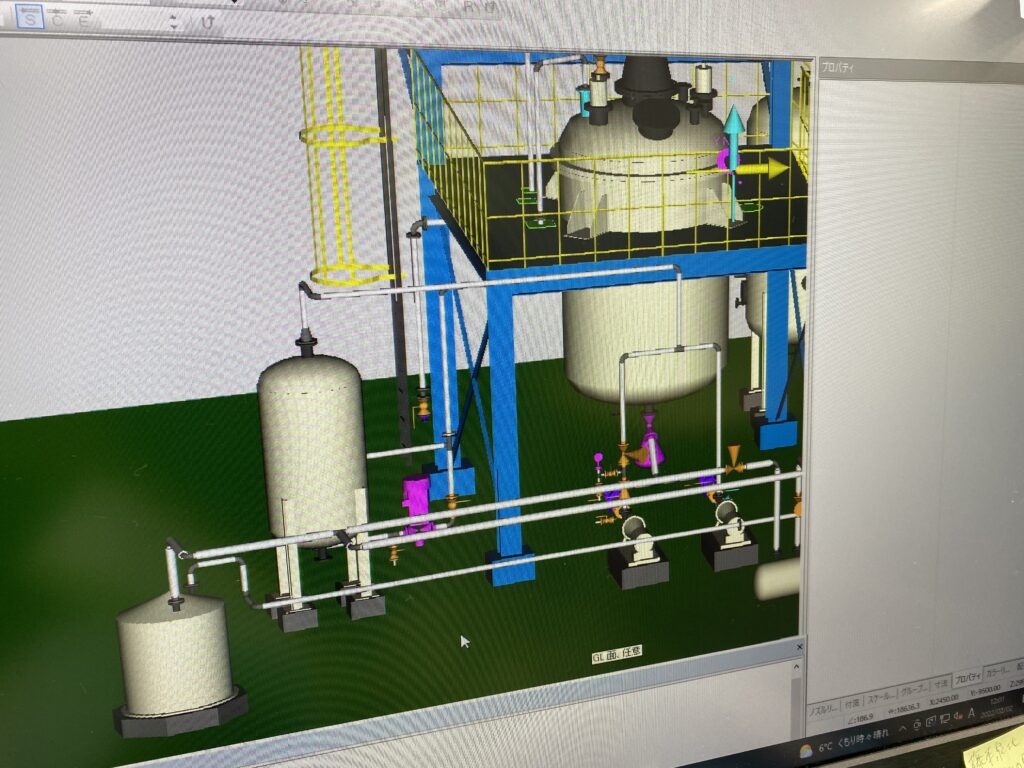Select the プロパティ tab at the bottom
The height and width of the screenshot is (768, 1024).
[x=967, y=679]
